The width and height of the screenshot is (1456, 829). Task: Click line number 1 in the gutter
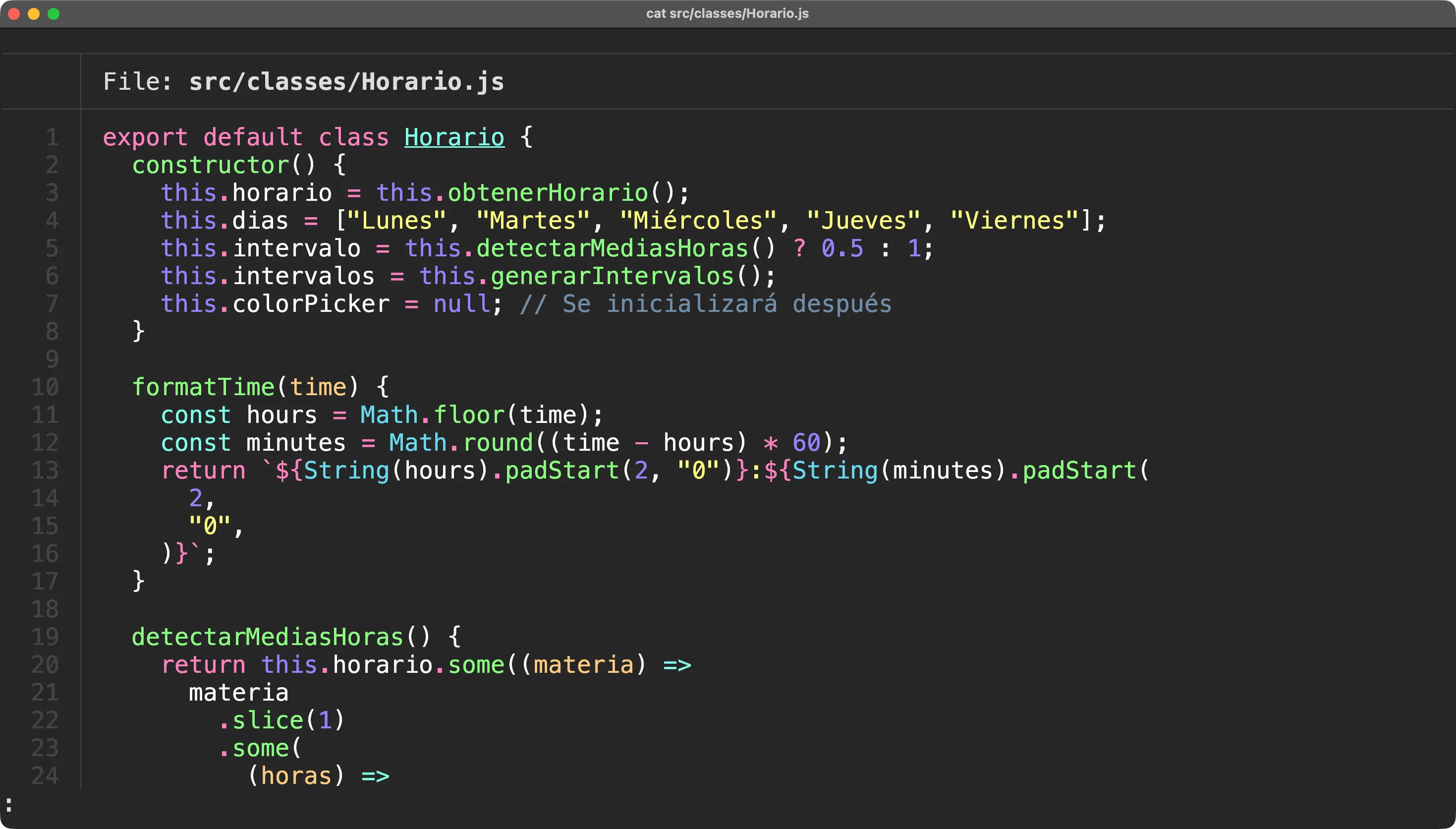[52, 137]
